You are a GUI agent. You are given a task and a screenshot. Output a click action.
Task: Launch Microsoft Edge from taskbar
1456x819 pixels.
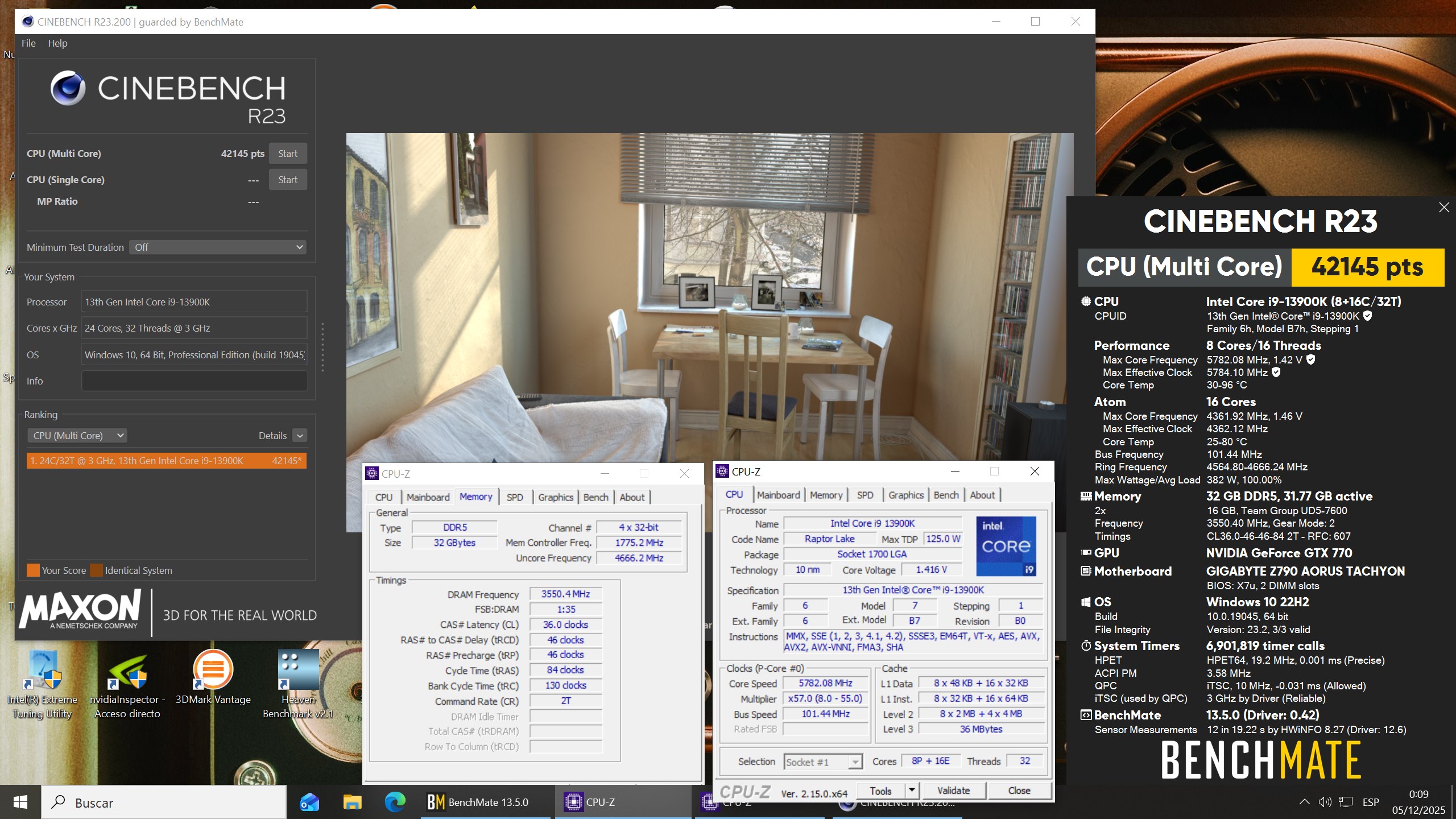395,802
